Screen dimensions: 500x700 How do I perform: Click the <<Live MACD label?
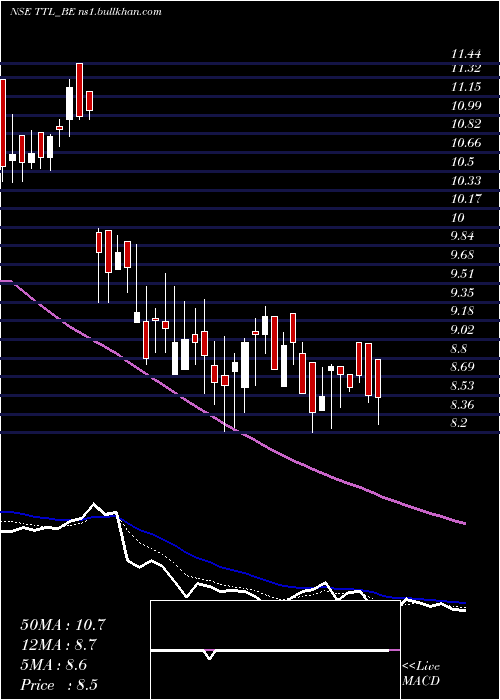coord(421,673)
